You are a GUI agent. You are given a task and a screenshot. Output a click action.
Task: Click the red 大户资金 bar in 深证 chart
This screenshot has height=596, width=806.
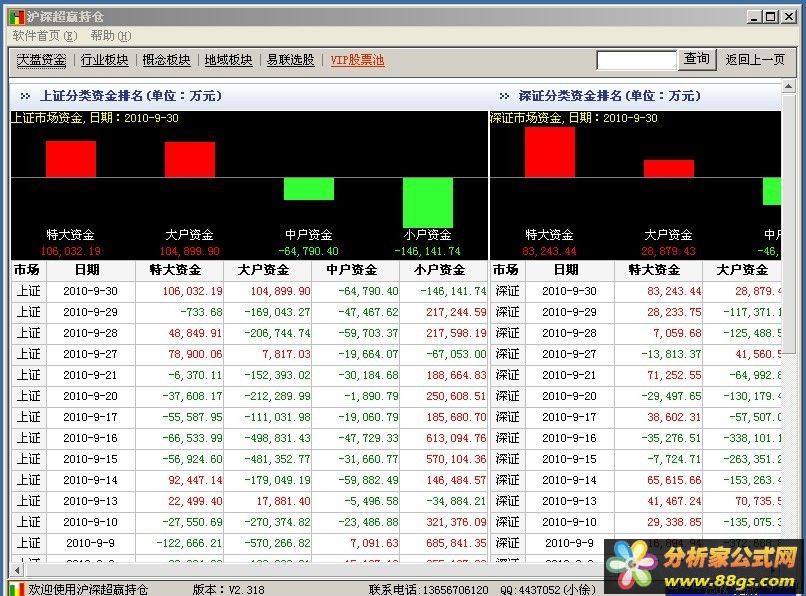click(x=669, y=169)
